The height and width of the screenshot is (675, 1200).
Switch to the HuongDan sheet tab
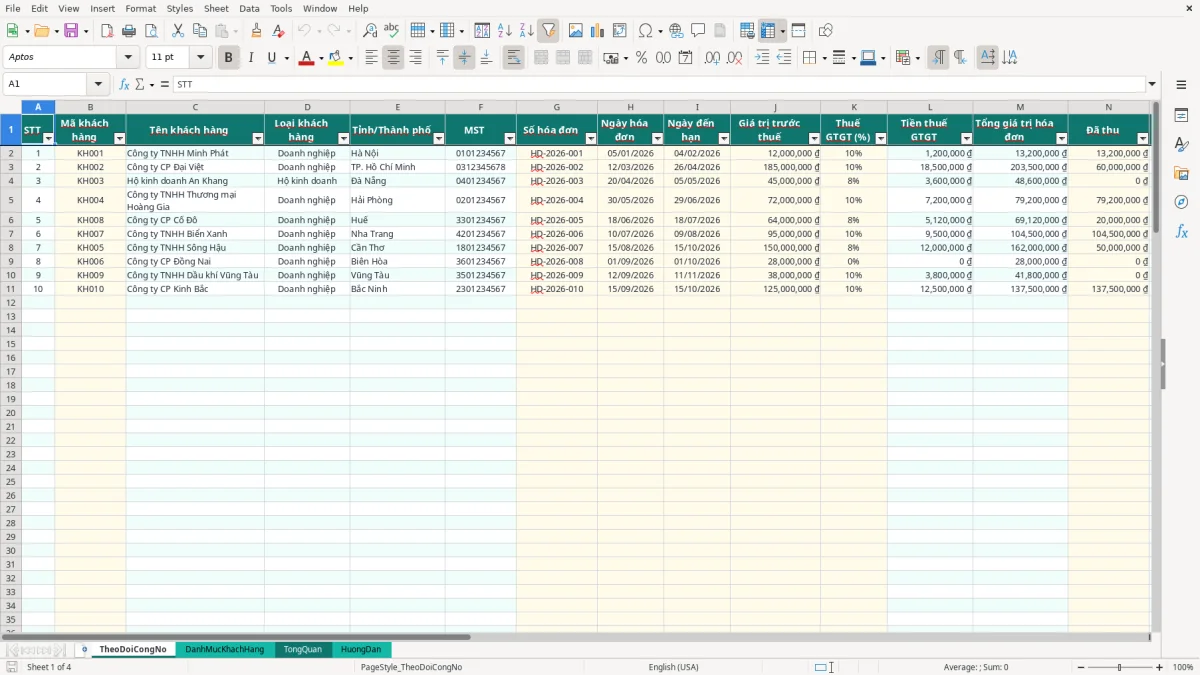tap(361, 650)
